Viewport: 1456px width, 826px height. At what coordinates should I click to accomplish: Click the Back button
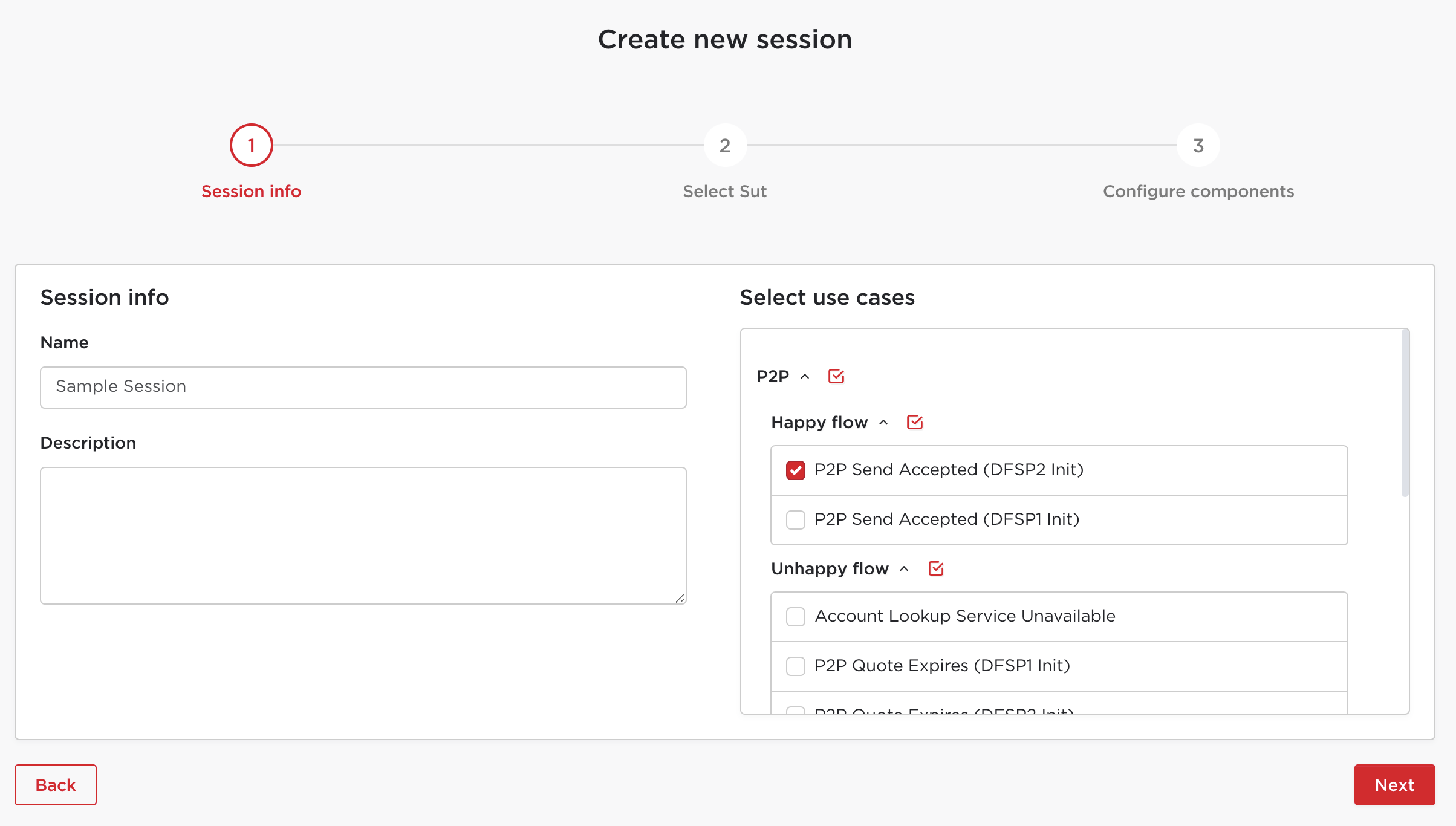pos(56,784)
